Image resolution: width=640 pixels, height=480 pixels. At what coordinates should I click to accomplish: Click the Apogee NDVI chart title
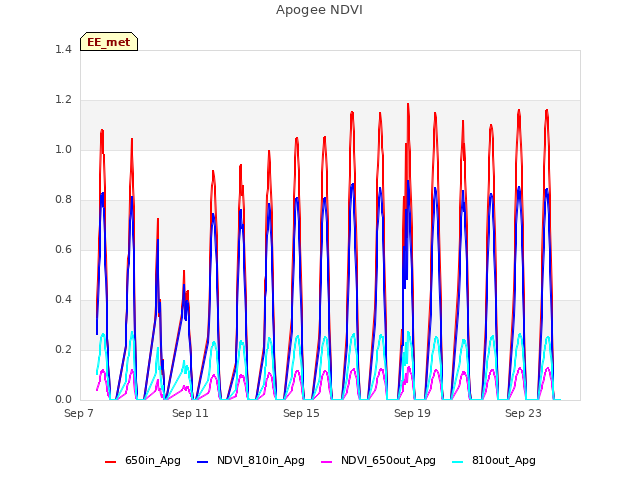coord(319,10)
